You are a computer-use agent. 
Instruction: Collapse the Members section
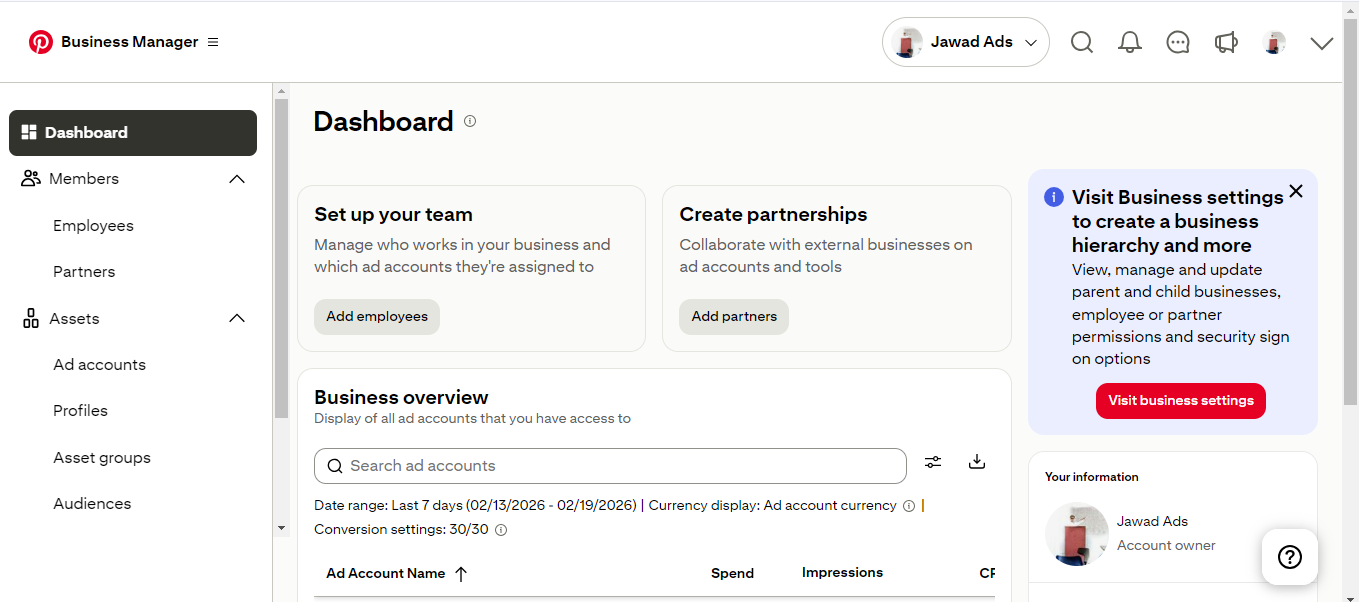click(x=237, y=179)
